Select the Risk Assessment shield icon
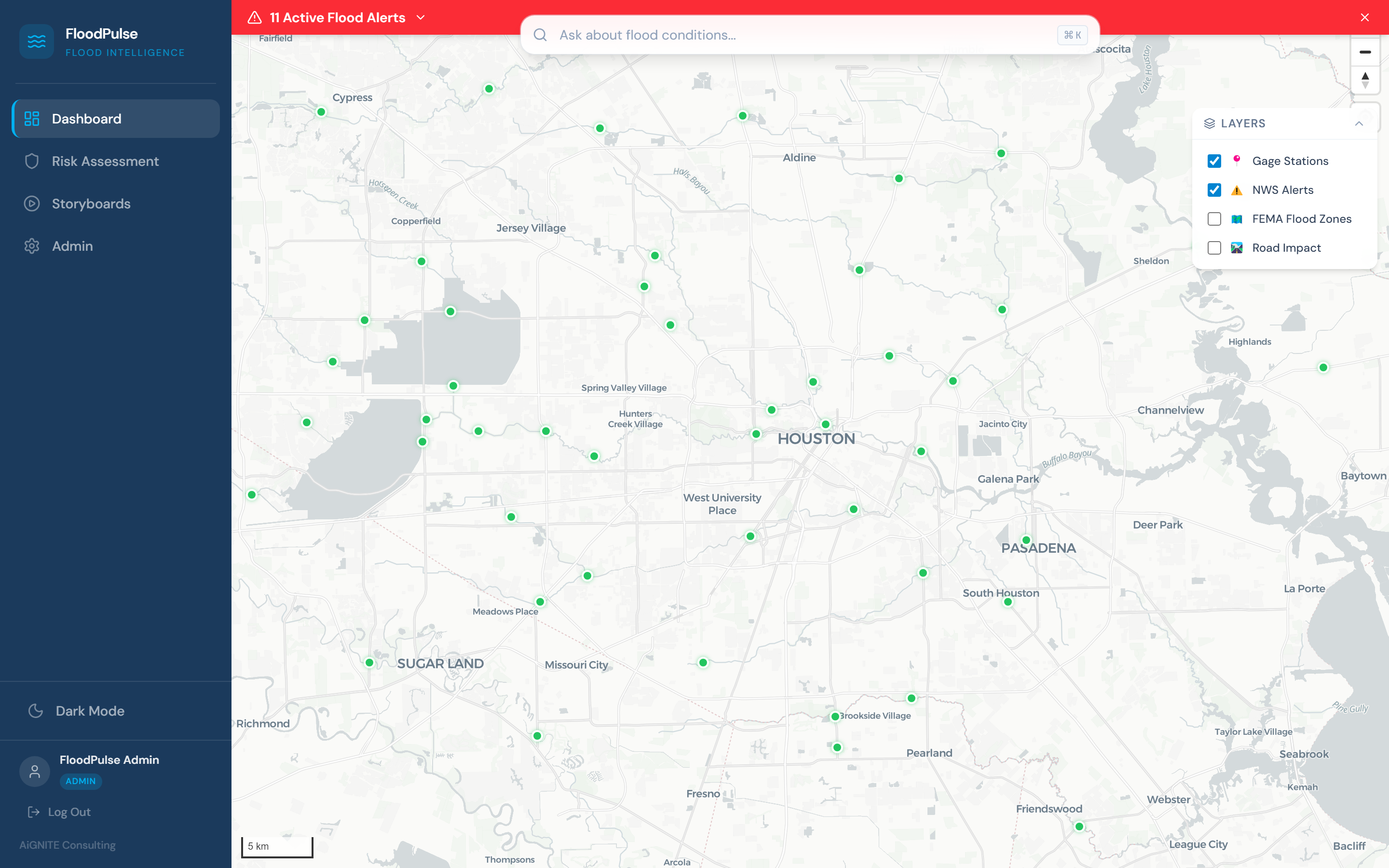 pos(31,162)
